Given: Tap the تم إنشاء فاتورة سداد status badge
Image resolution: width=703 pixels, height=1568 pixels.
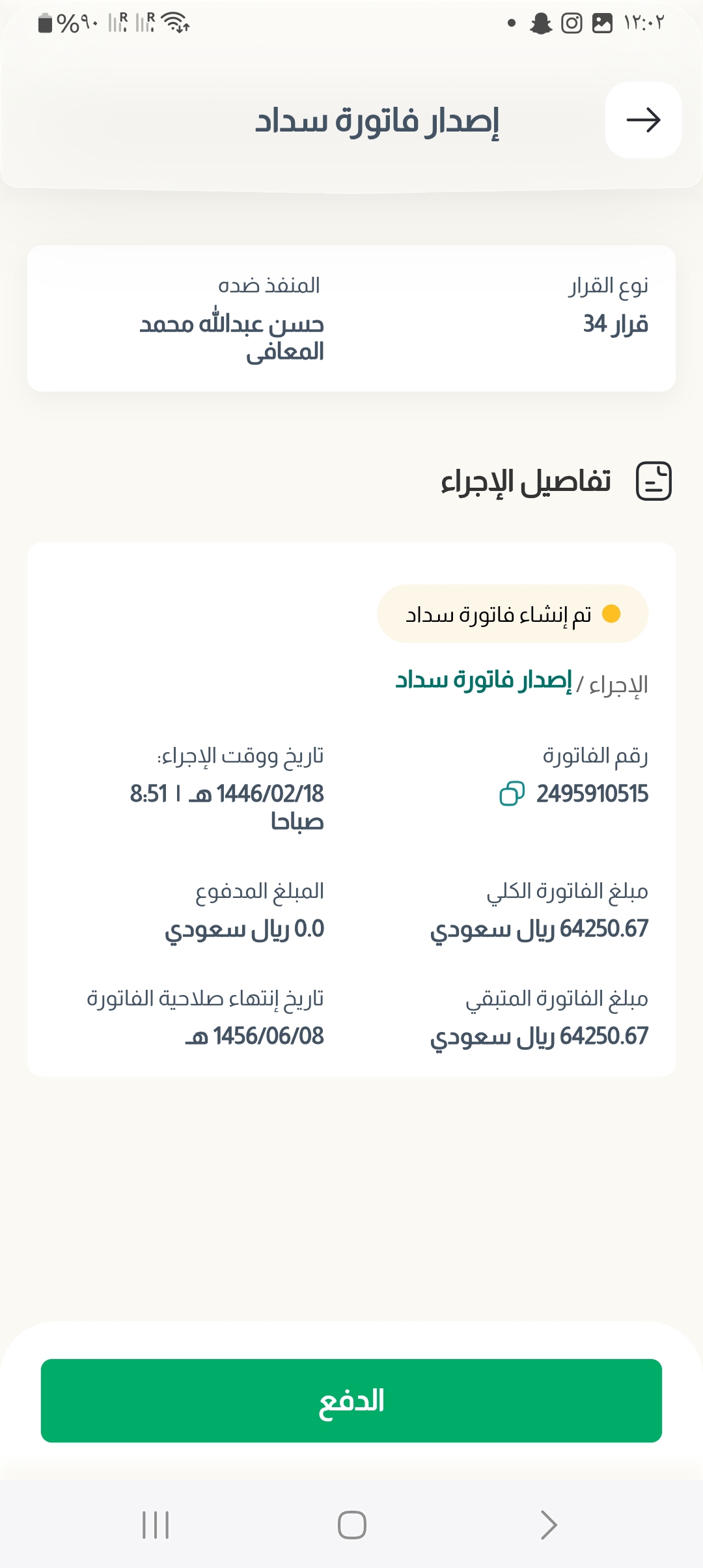Looking at the screenshot, I should point(512,614).
